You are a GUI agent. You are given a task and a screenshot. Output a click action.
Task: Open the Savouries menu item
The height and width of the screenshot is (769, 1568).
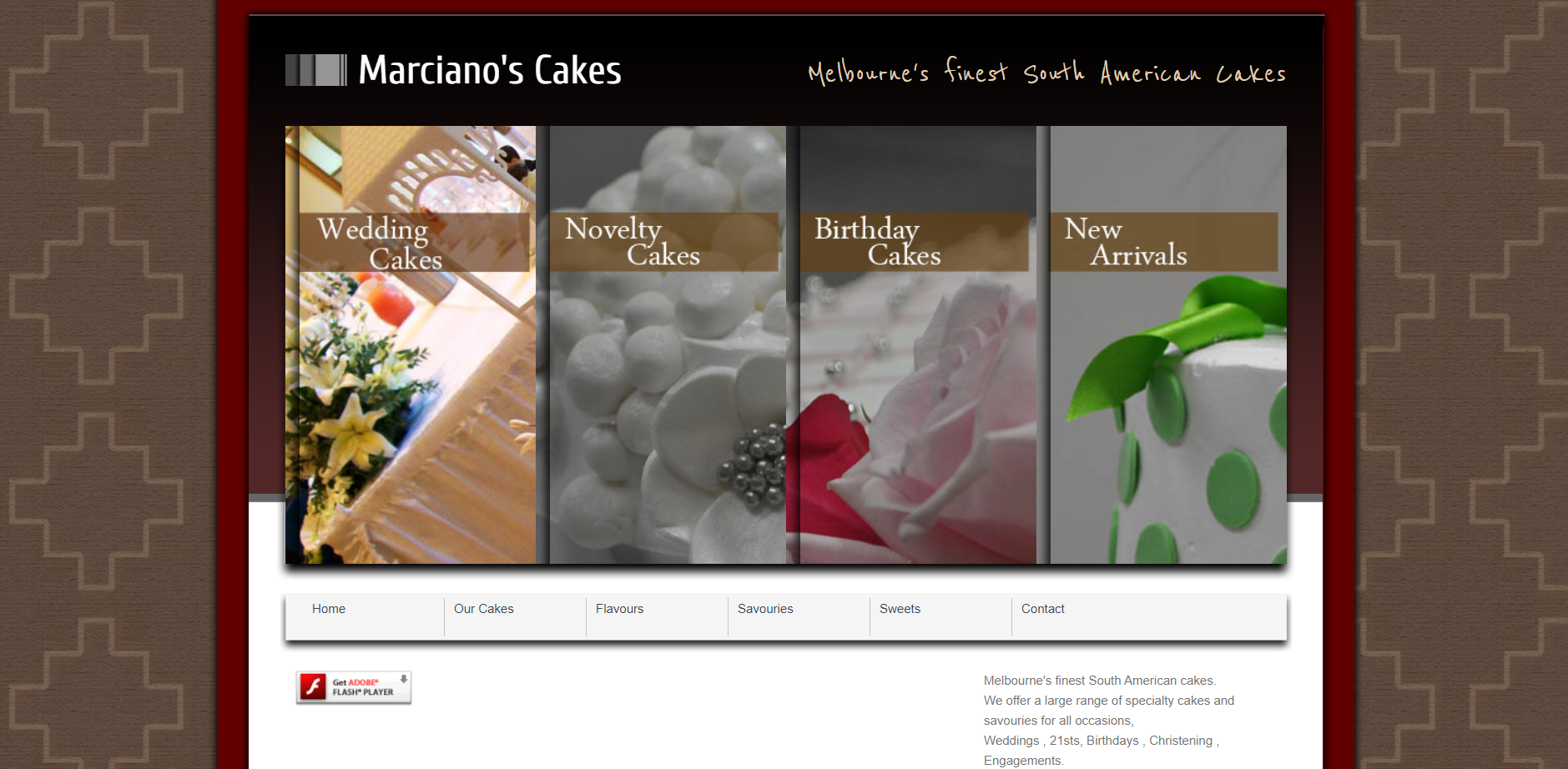(765, 609)
